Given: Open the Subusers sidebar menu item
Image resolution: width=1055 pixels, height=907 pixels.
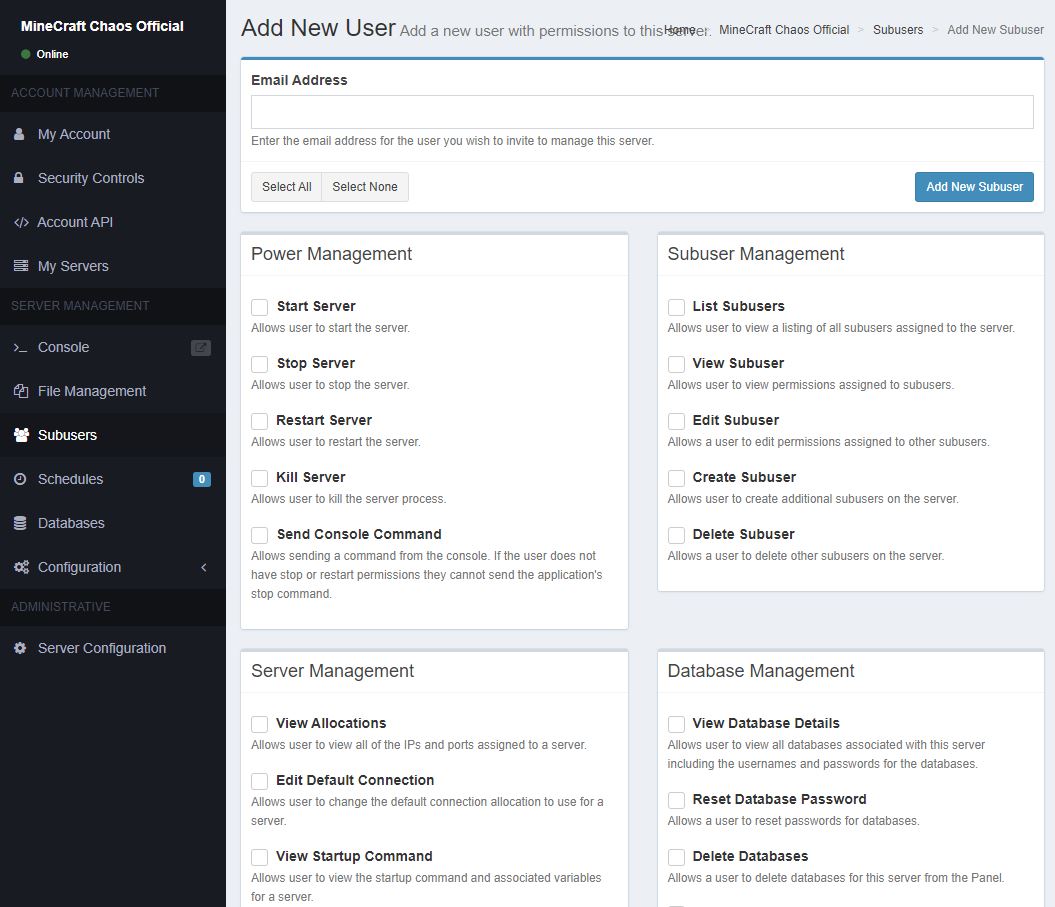Looking at the screenshot, I should click(67, 435).
